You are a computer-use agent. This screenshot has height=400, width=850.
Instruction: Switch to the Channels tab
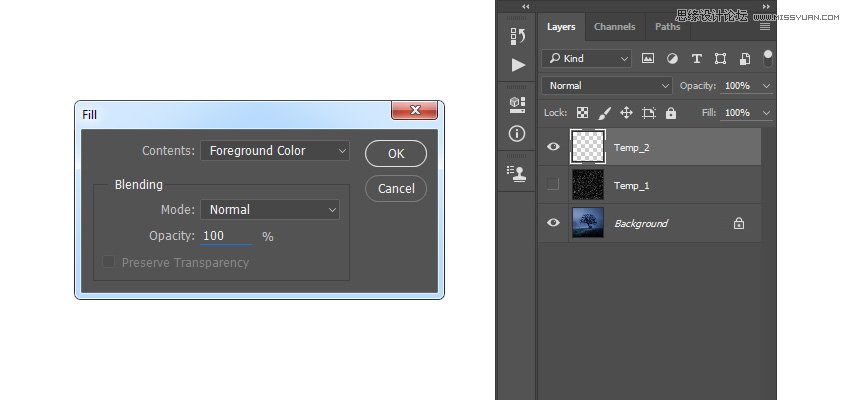click(614, 27)
